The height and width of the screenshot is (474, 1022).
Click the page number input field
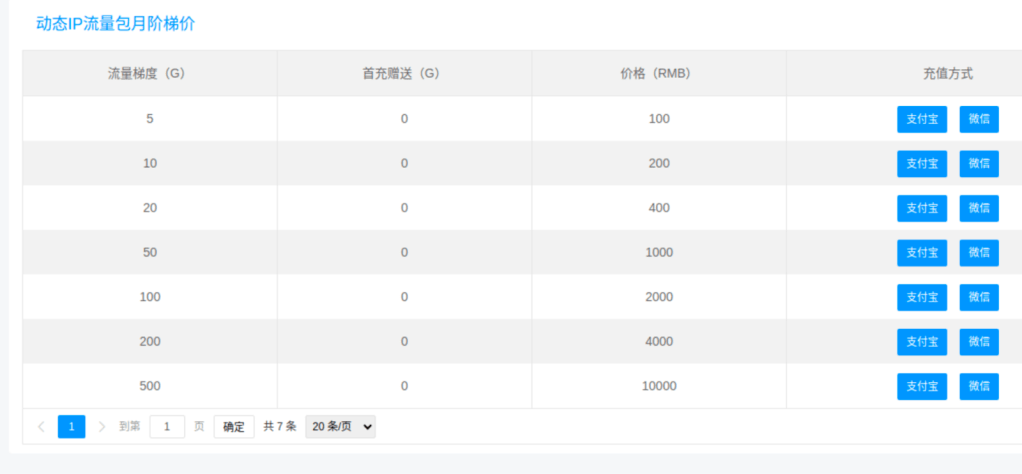(168, 427)
